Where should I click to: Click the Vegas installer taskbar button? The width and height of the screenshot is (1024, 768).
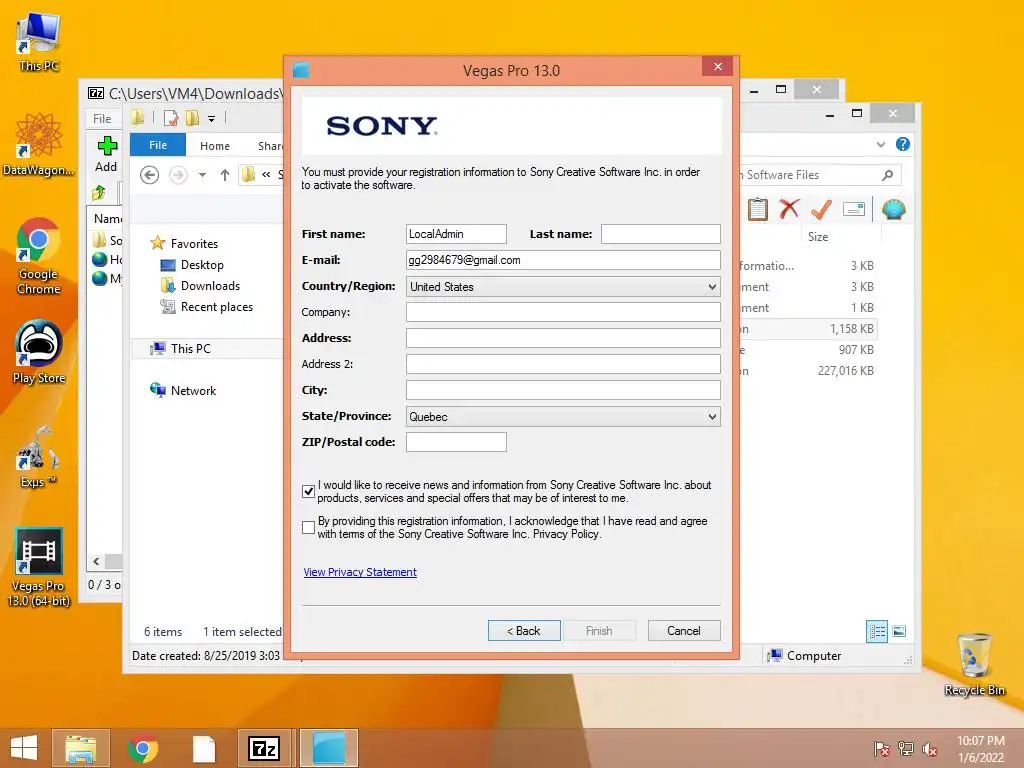point(328,748)
